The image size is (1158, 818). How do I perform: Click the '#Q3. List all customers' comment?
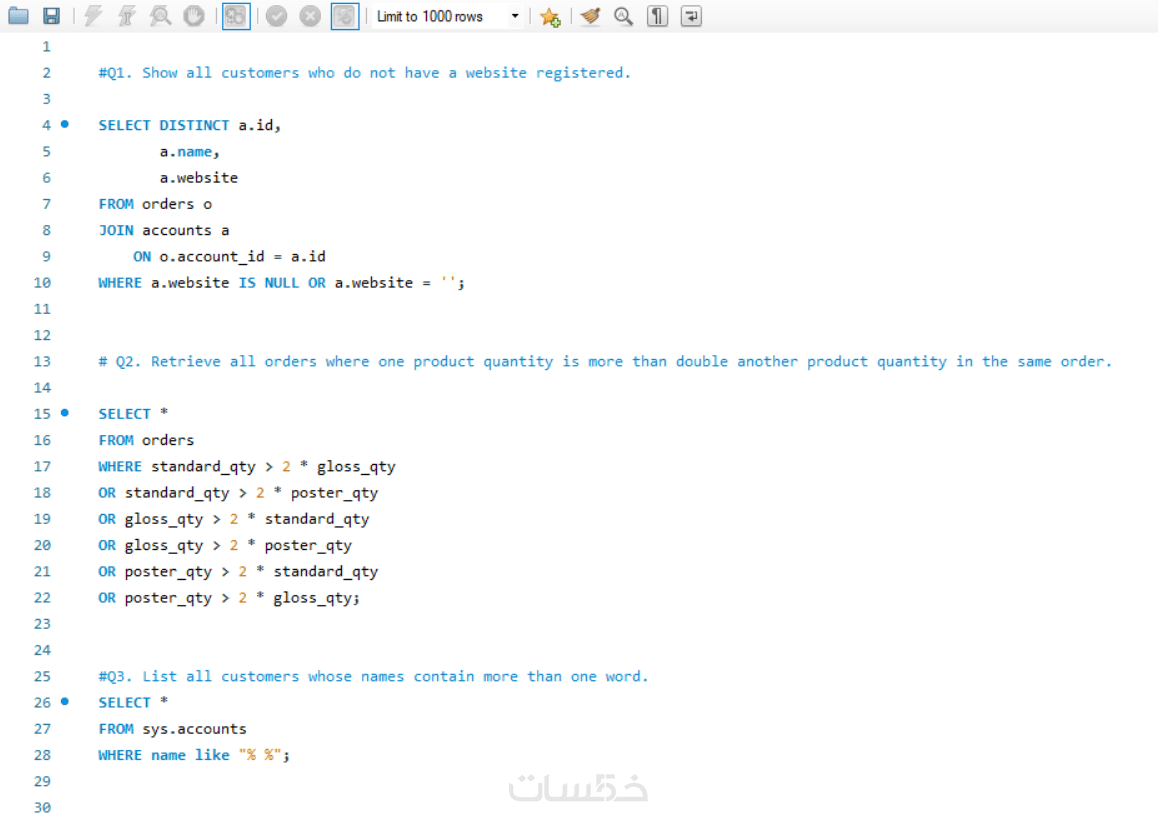coord(373,676)
